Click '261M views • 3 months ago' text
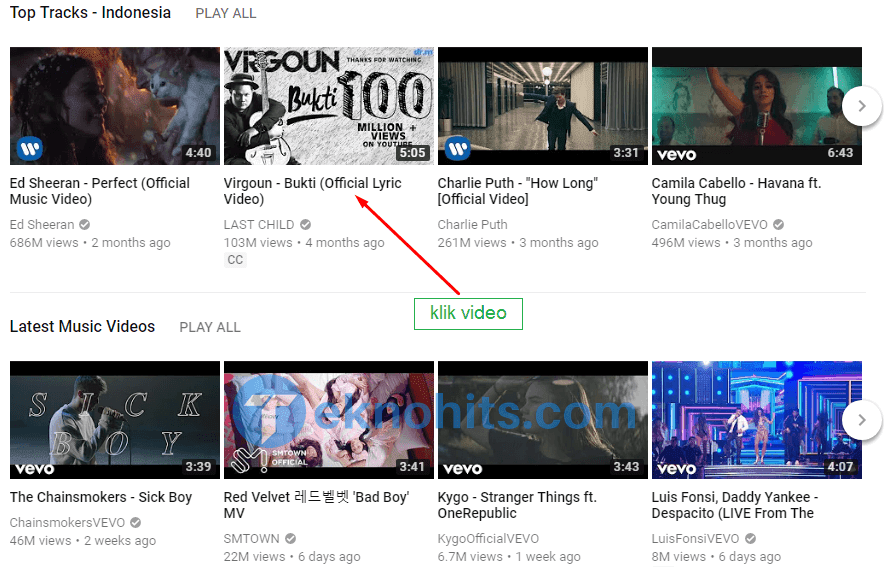The height and width of the screenshot is (567, 887). click(518, 243)
